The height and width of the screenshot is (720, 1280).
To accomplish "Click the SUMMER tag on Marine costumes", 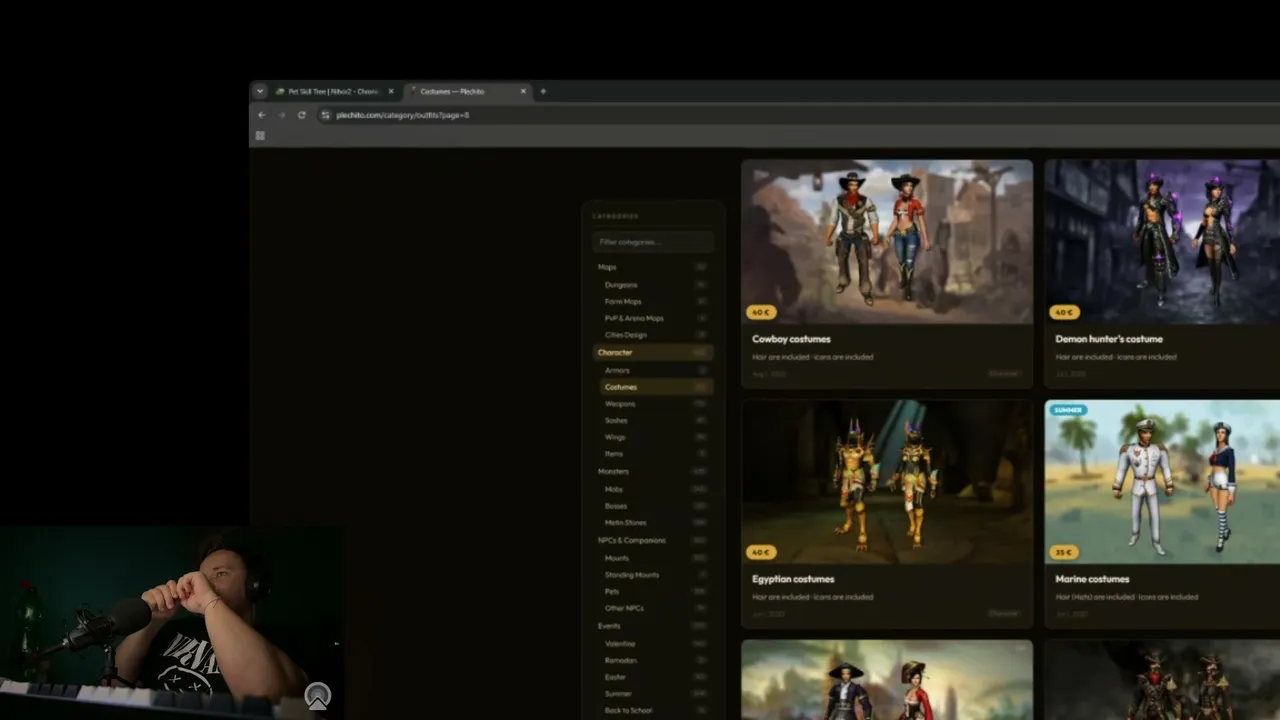I will click(1069, 410).
